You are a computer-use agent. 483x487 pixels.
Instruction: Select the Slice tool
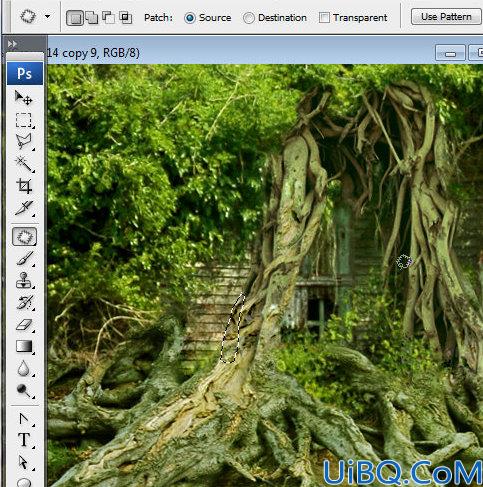point(23,208)
